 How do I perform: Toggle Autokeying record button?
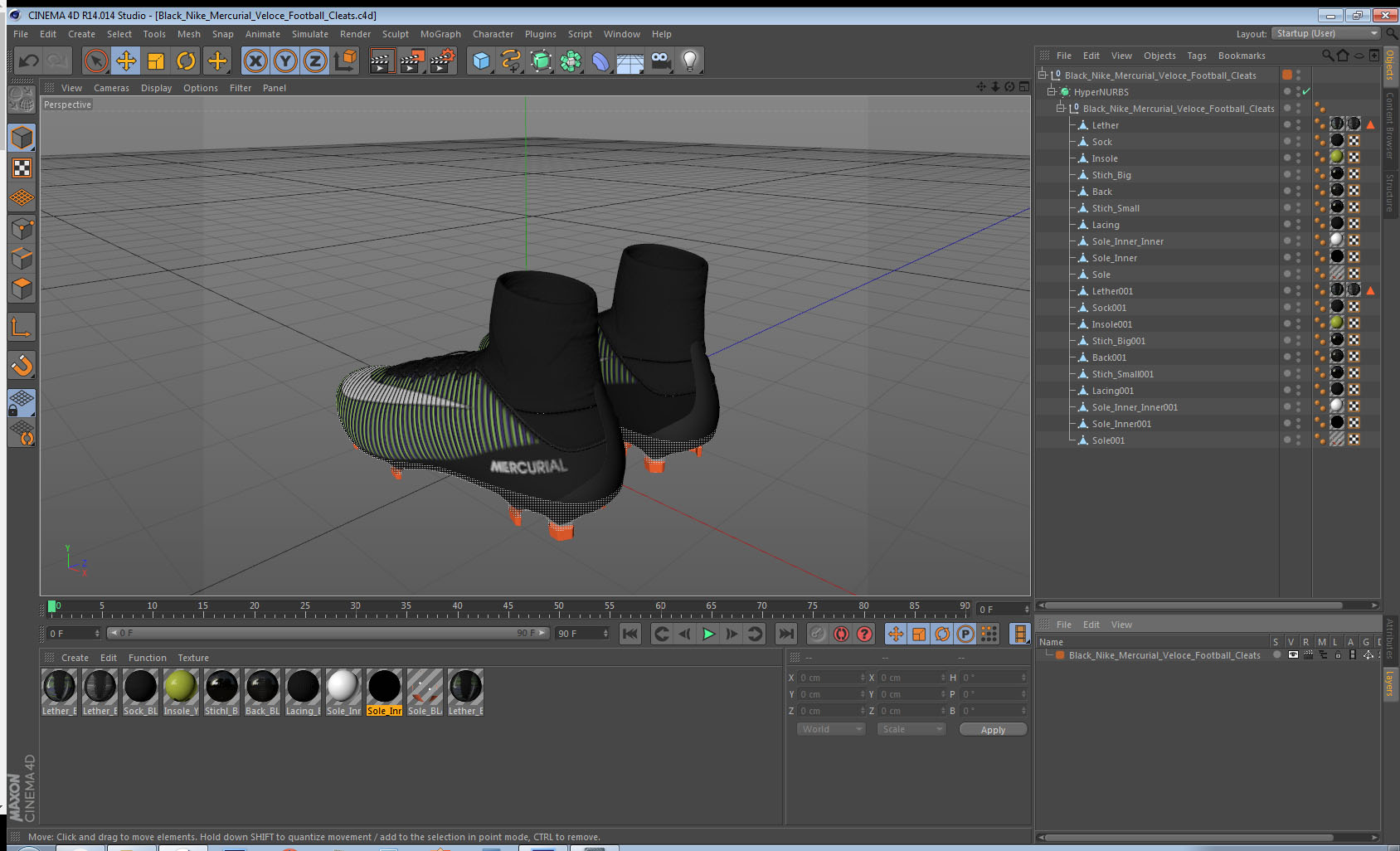841,634
